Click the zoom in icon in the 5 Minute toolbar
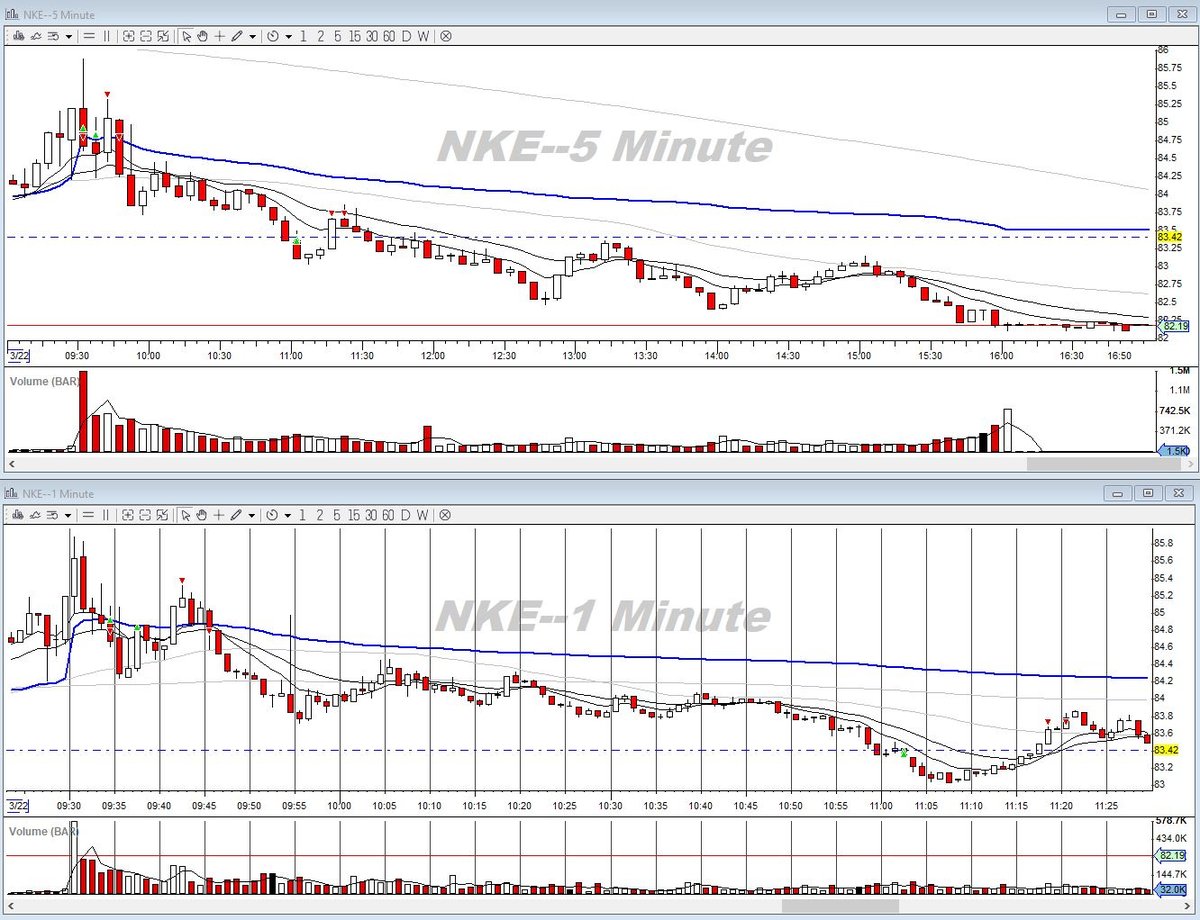The image size is (1200, 920). point(129,36)
